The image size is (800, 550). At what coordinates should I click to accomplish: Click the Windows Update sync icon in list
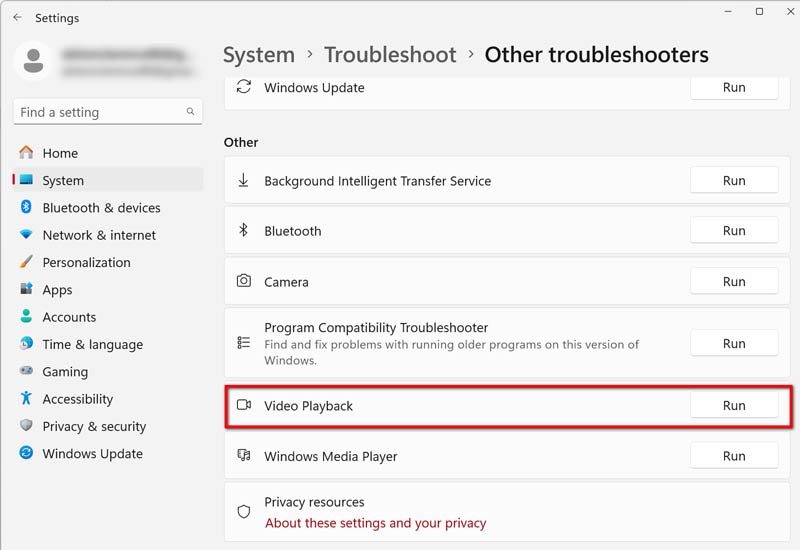coord(244,87)
